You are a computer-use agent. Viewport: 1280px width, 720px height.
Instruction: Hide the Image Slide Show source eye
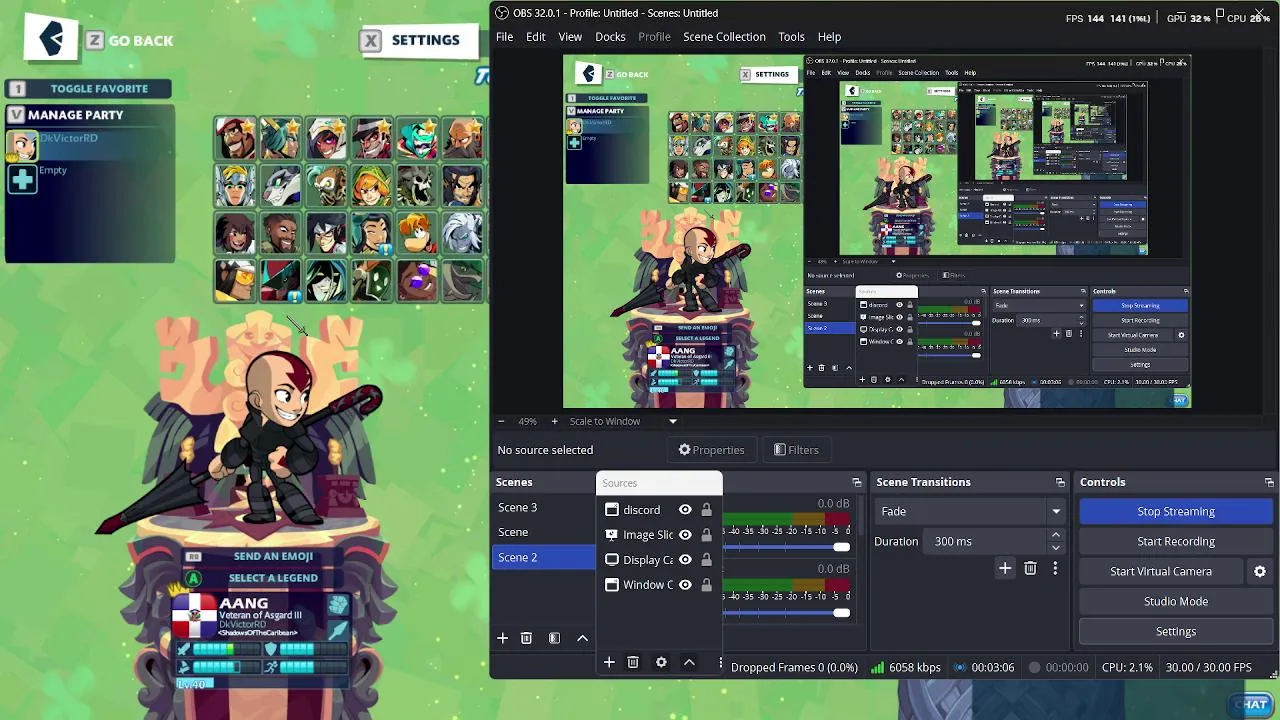point(685,535)
